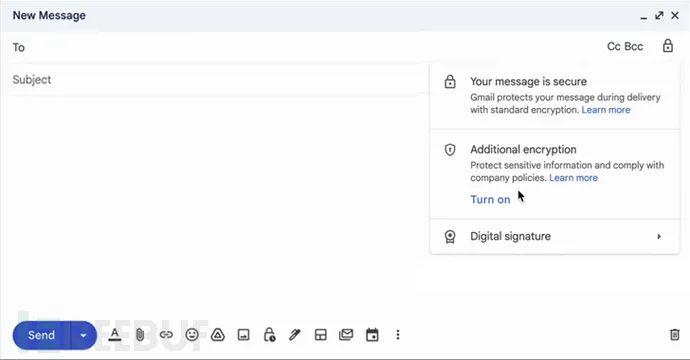Expand the Digital signature submenu

[554, 236]
